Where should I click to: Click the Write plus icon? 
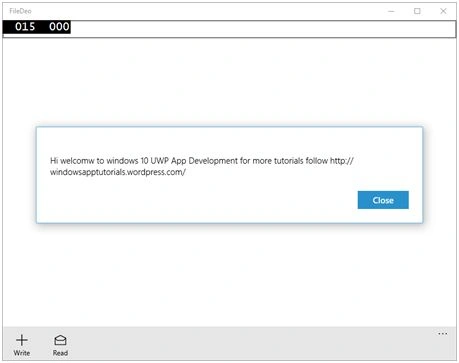point(22,340)
